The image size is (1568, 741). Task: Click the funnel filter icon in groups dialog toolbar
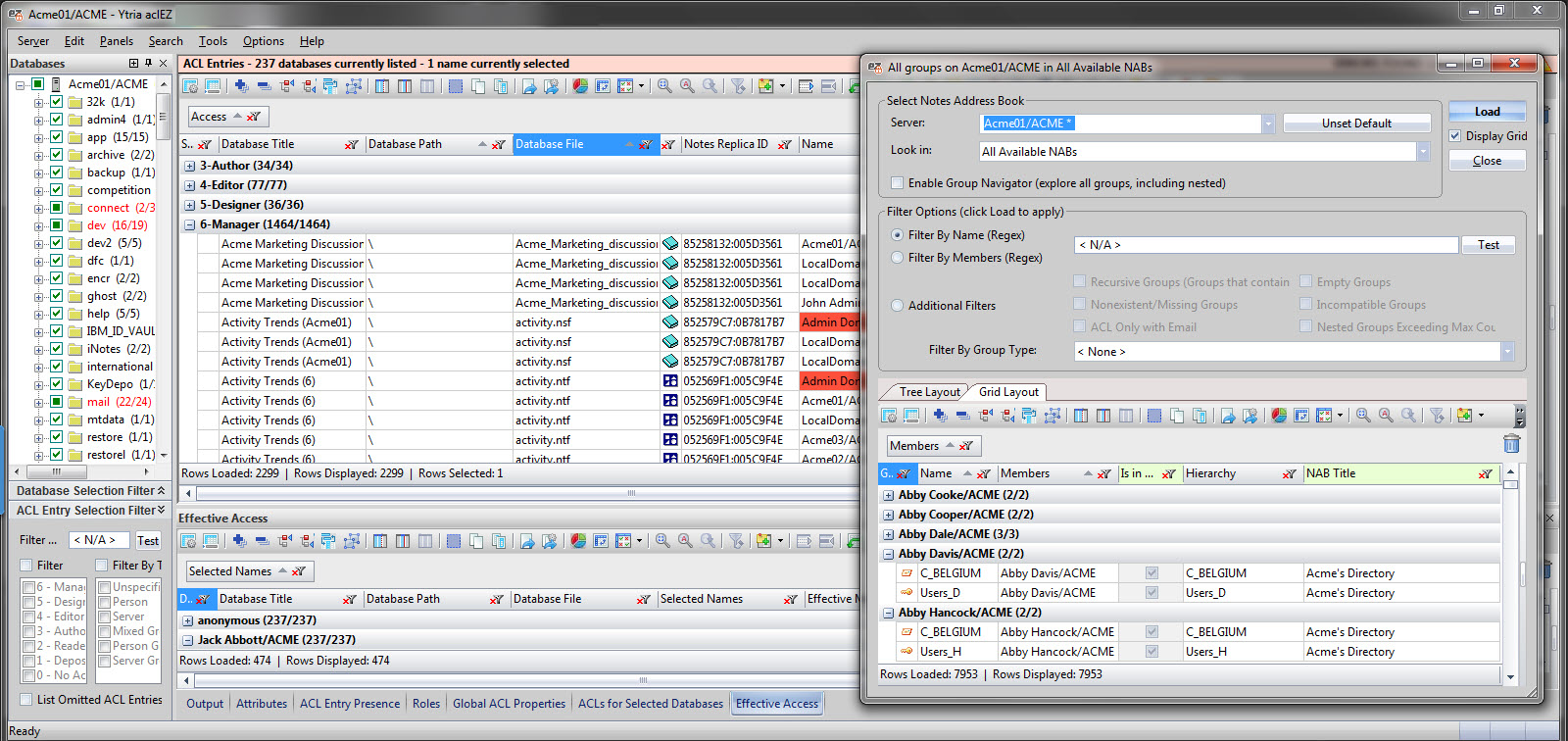[1437, 416]
